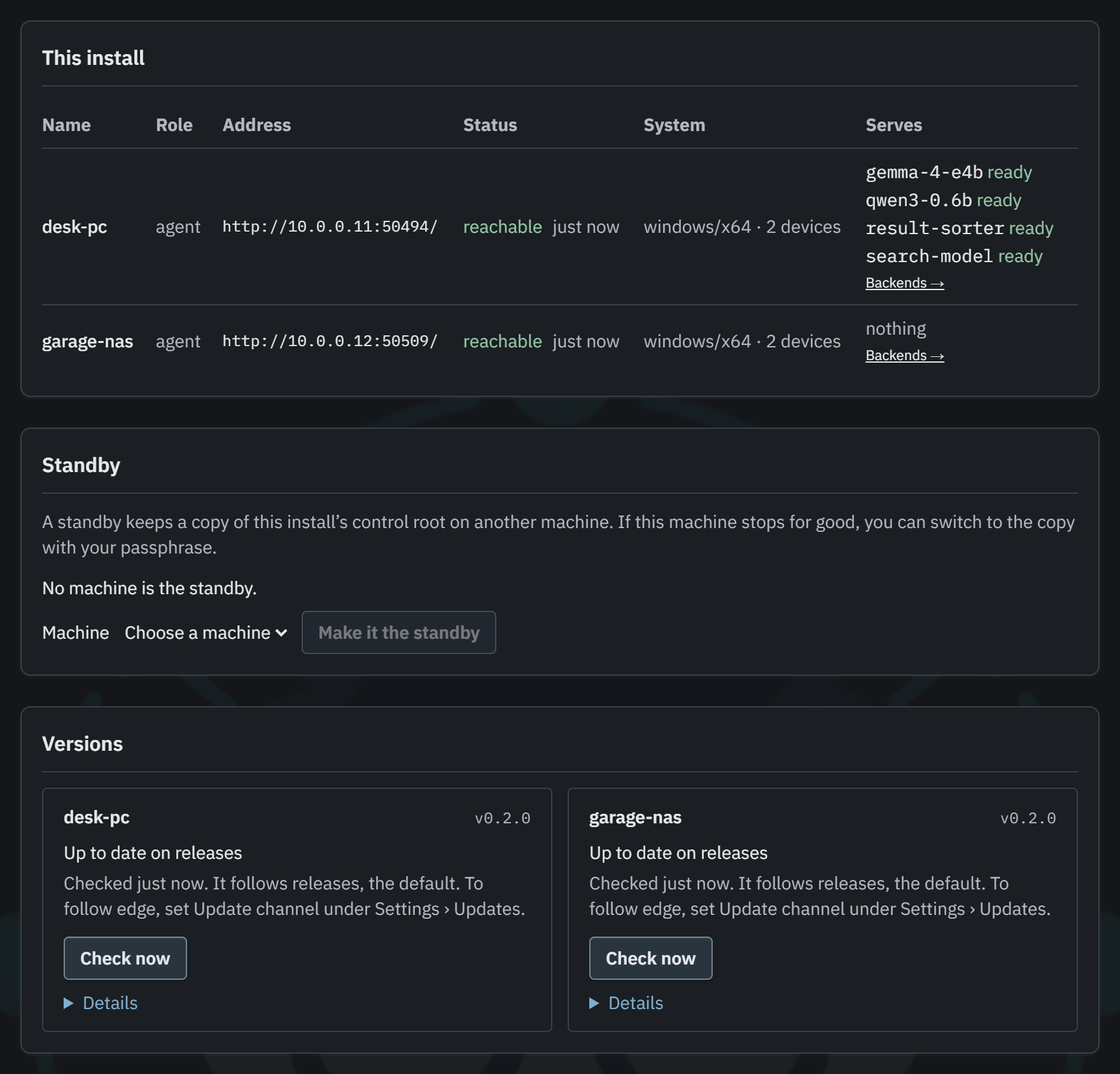Screen dimensions: 1120x1074
Task: Open Backends link in garage-nas row
Action: (905, 356)
